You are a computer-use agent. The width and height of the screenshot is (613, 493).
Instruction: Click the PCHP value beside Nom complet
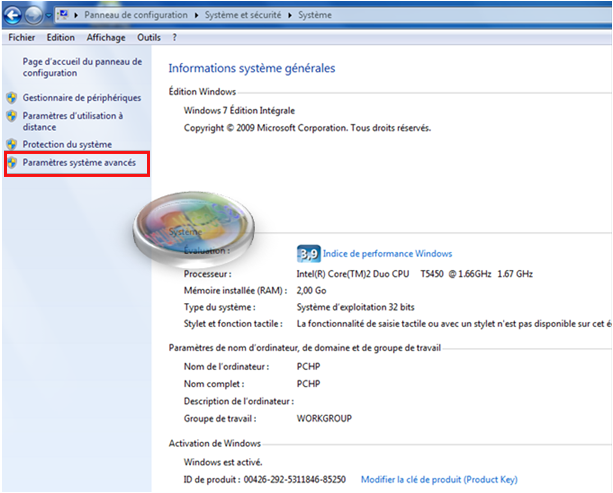tap(308, 384)
